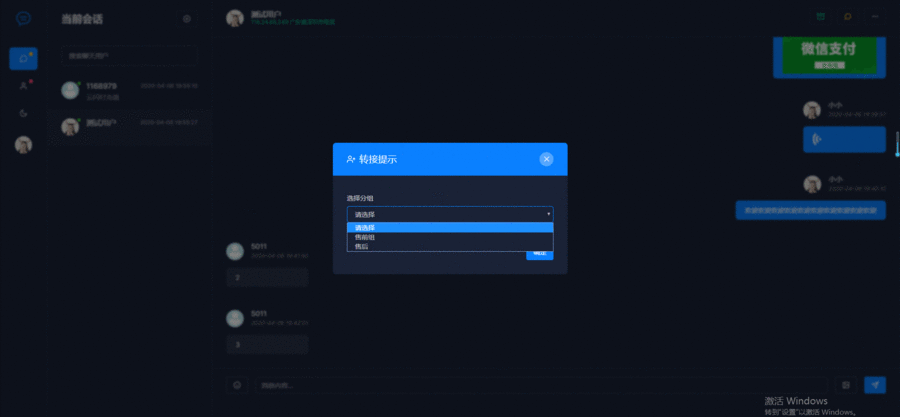The height and width of the screenshot is (417, 900).
Task: Choose 售前组 from the group list
Action: 449,237
